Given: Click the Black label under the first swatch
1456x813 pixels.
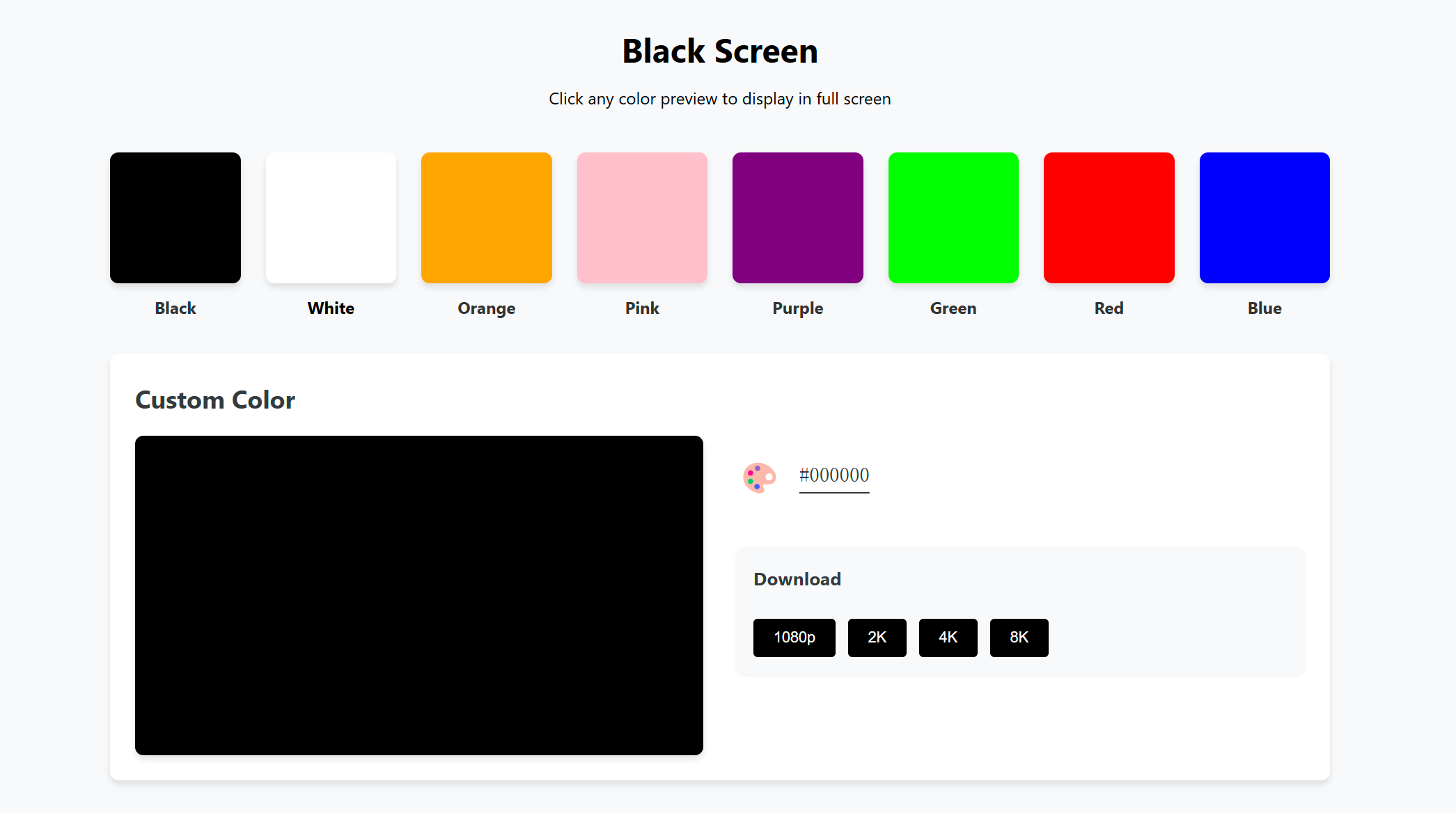Looking at the screenshot, I should pos(175,308).
